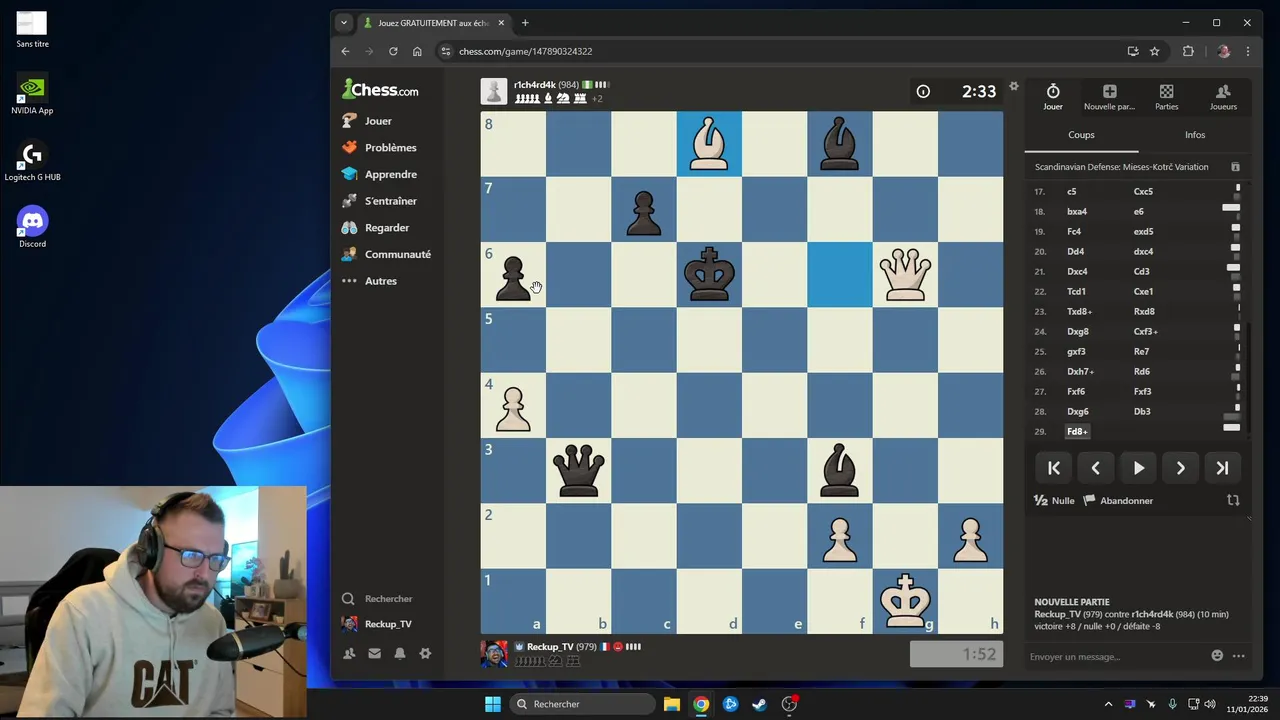Open Communauté in the sidebar

tap(386, 254)
